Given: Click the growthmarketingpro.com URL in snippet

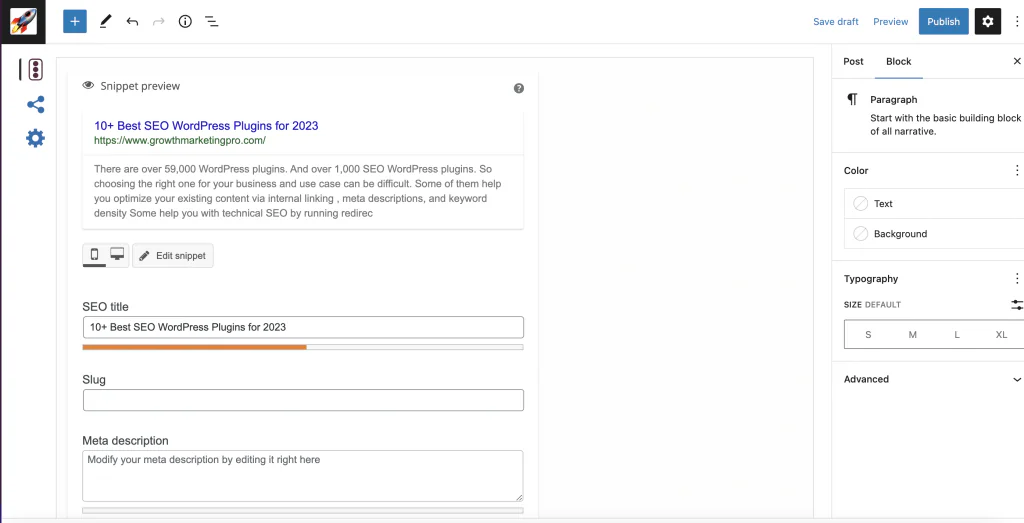Looking at the screenshot, I should pos(180,140).
